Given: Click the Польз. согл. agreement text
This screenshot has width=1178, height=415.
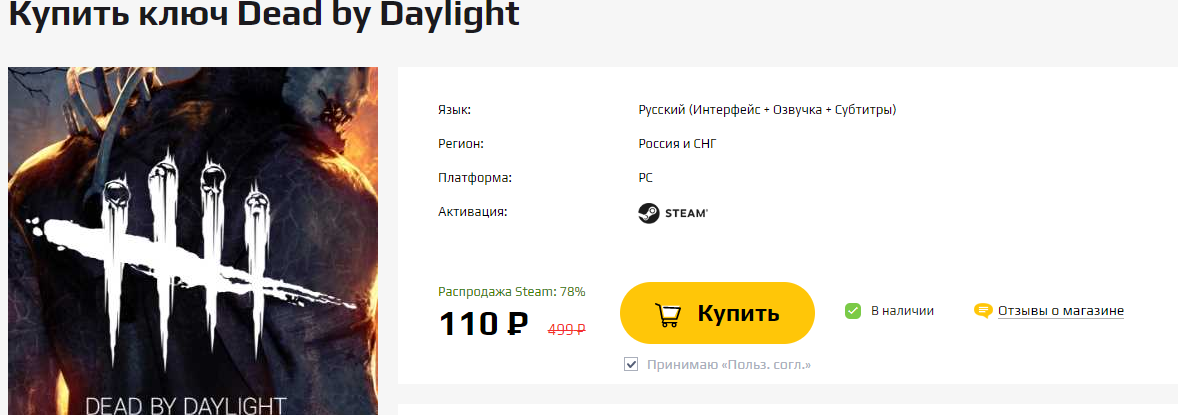Looking at the screenshot, I should [766, 365].
